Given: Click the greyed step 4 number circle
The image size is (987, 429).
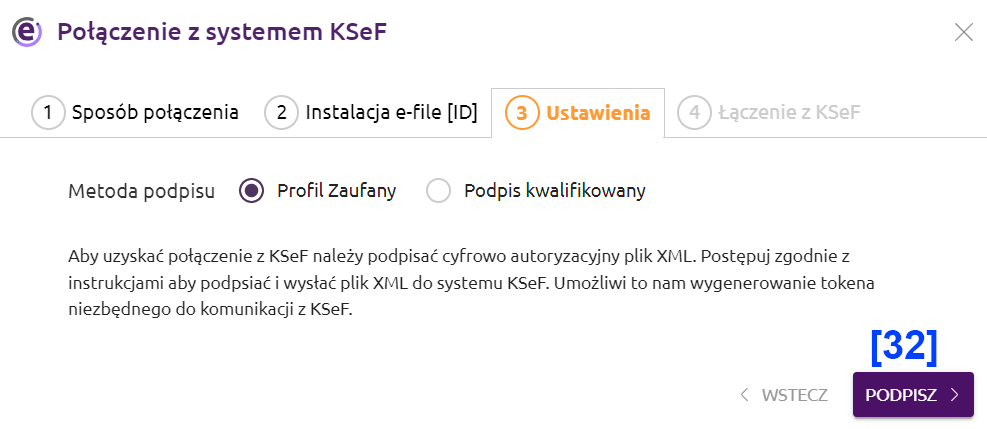Looking at the screenshot, I should pos(693,112).
